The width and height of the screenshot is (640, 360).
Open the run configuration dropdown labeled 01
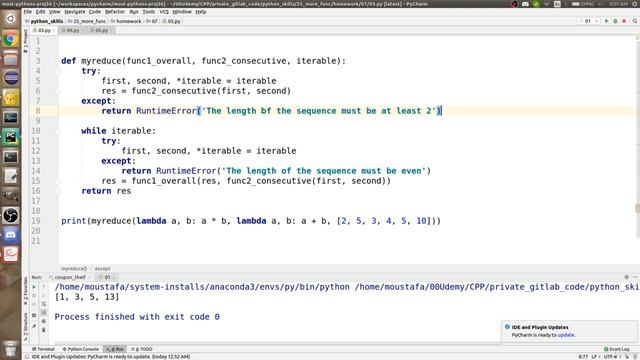point(589,21)
